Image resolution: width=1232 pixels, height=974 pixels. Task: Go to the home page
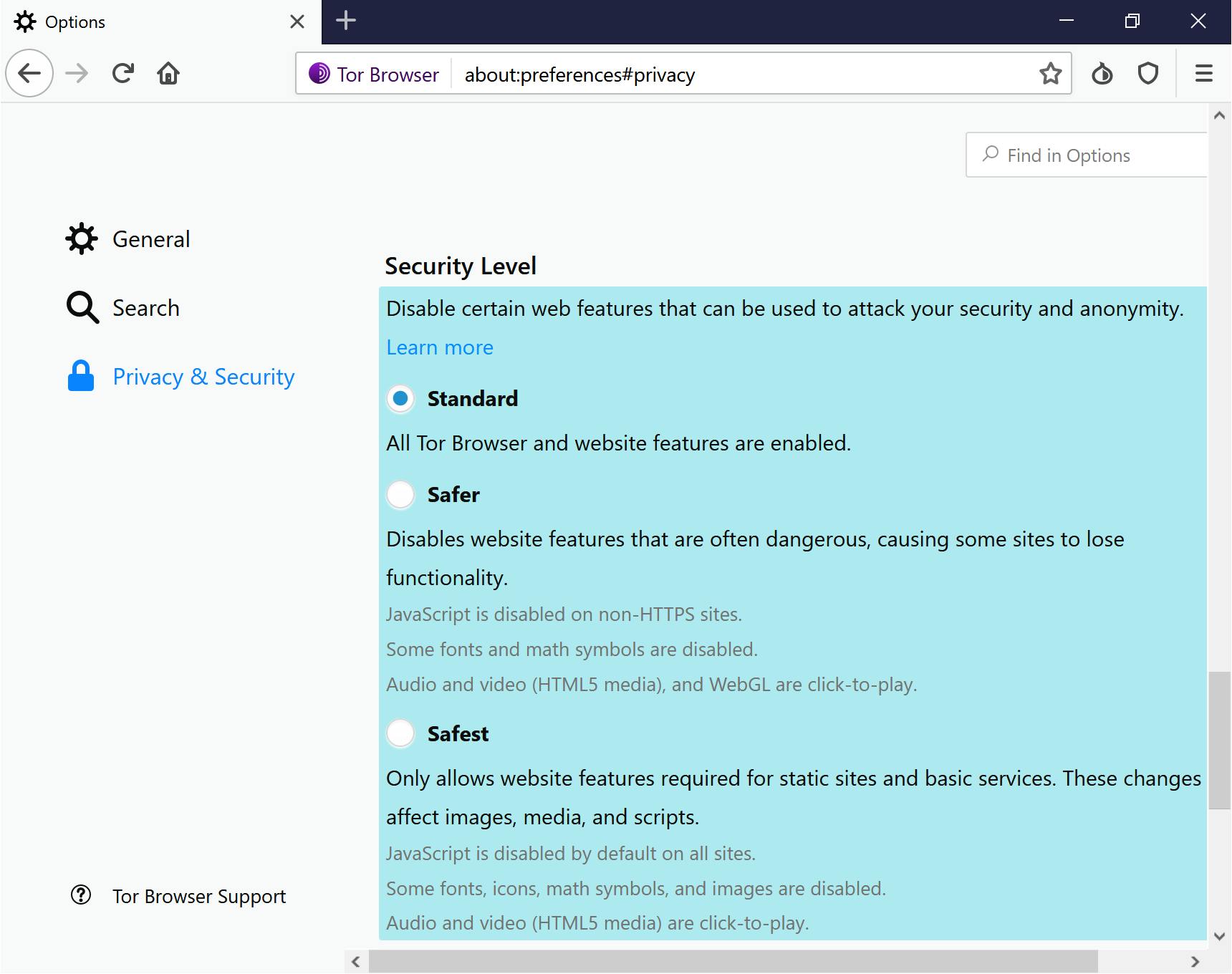click(x=168, y=73)
